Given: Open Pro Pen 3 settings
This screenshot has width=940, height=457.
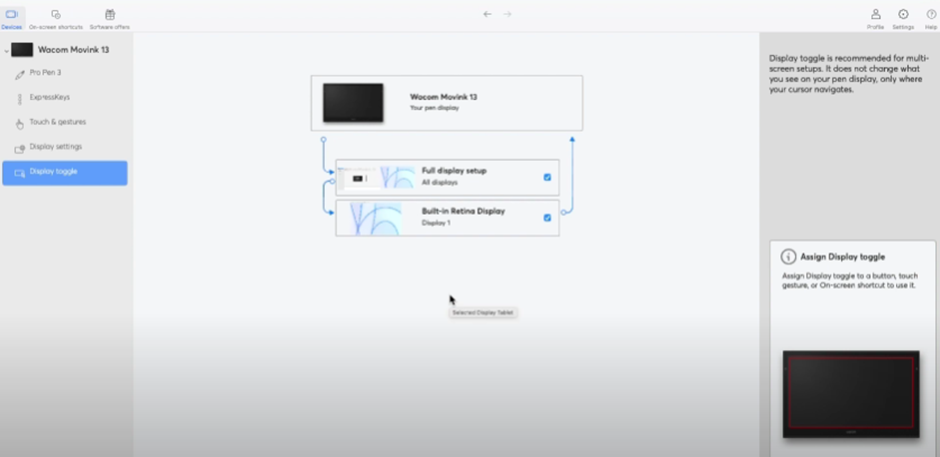Looking at the screenshot, I should pyautogui.click(x=45, y=73).
